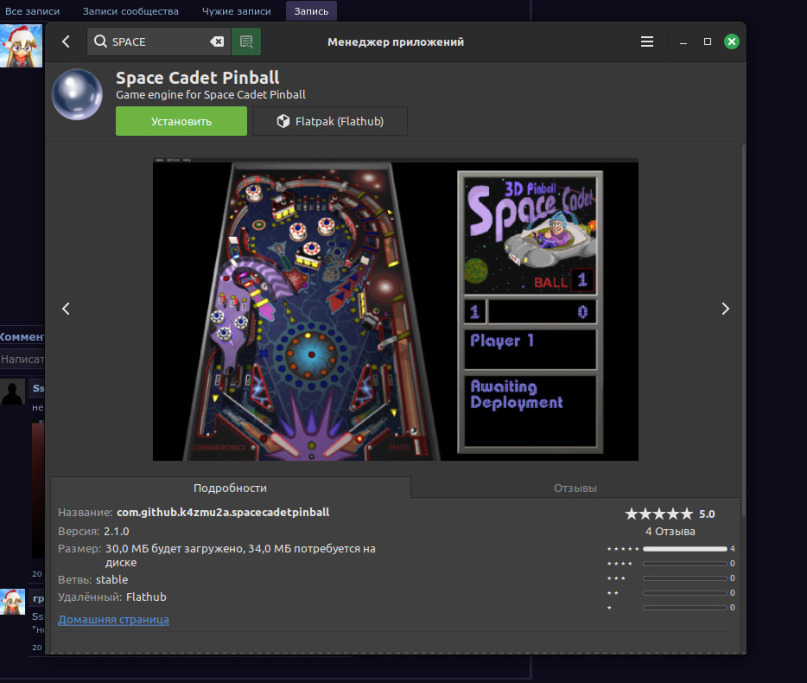Click inside the SPACE search field
The width and height of the screenshot is (807, 683).
(155, 42)
